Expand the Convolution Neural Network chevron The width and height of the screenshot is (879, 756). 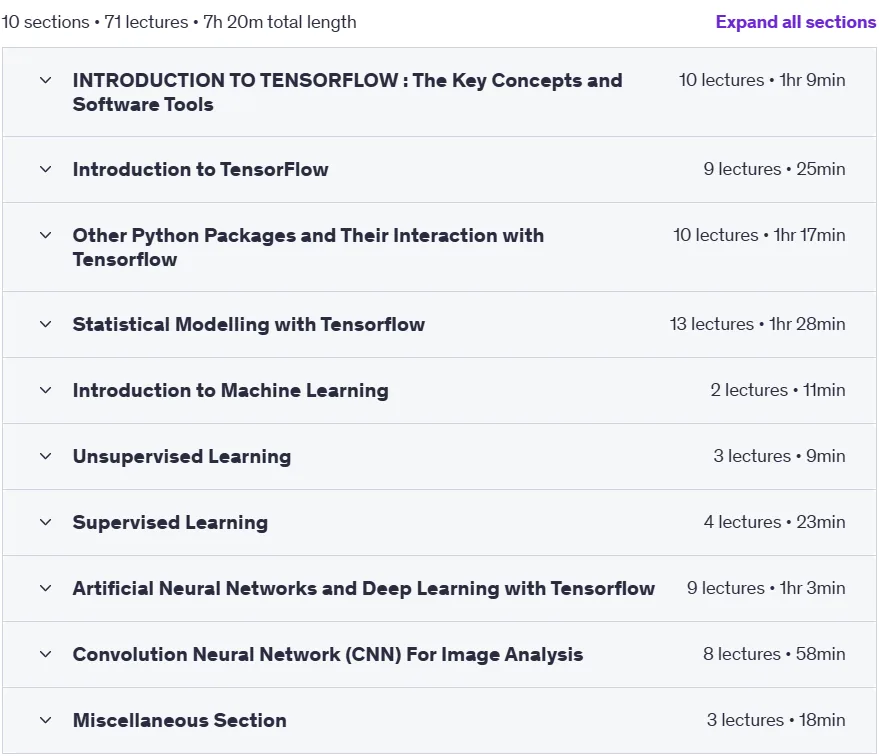pos(45,655)
